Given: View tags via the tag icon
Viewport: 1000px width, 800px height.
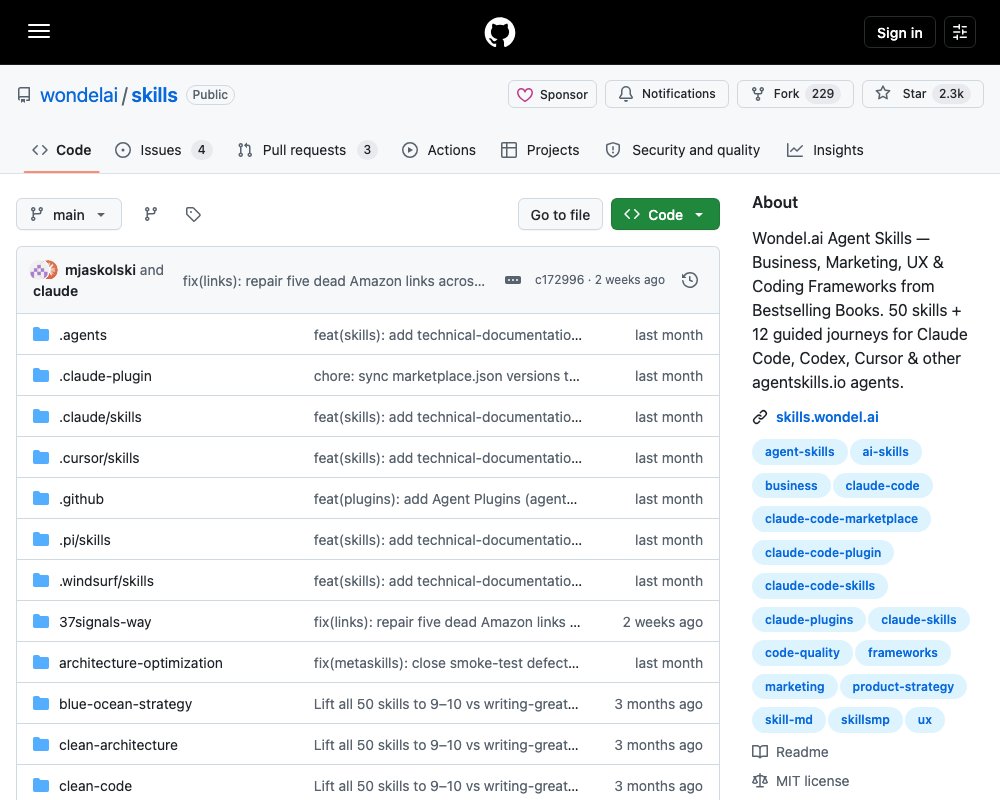Looking at the screenshot, I should tap(193, 214).
